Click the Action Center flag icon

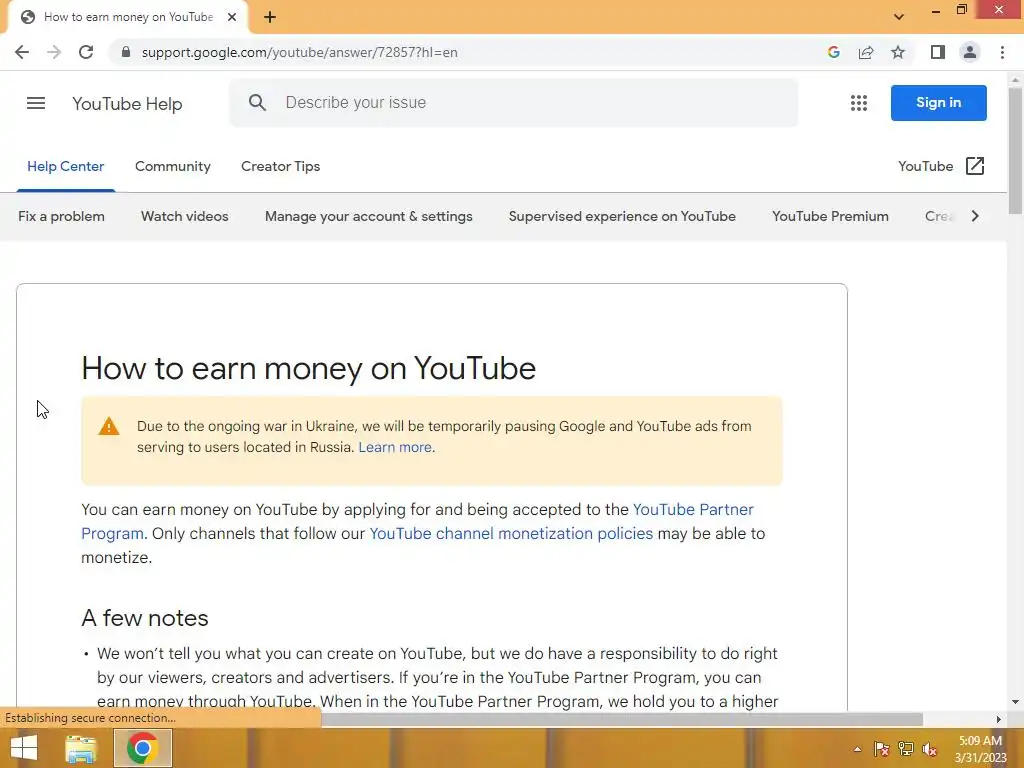click(881, 749)
